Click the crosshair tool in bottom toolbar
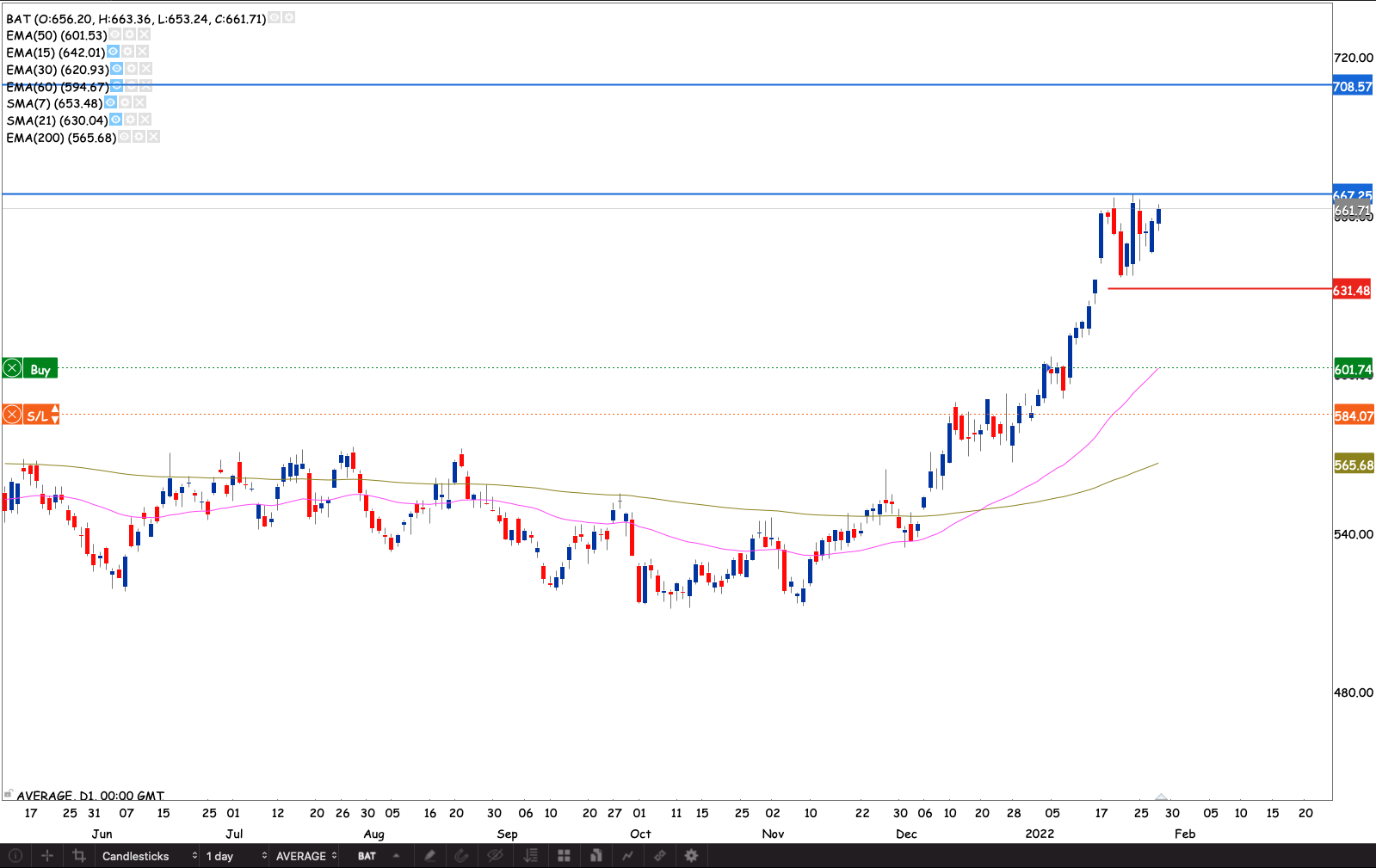The width and height of the screenshot is (1376, 868). tap(47, 856)
